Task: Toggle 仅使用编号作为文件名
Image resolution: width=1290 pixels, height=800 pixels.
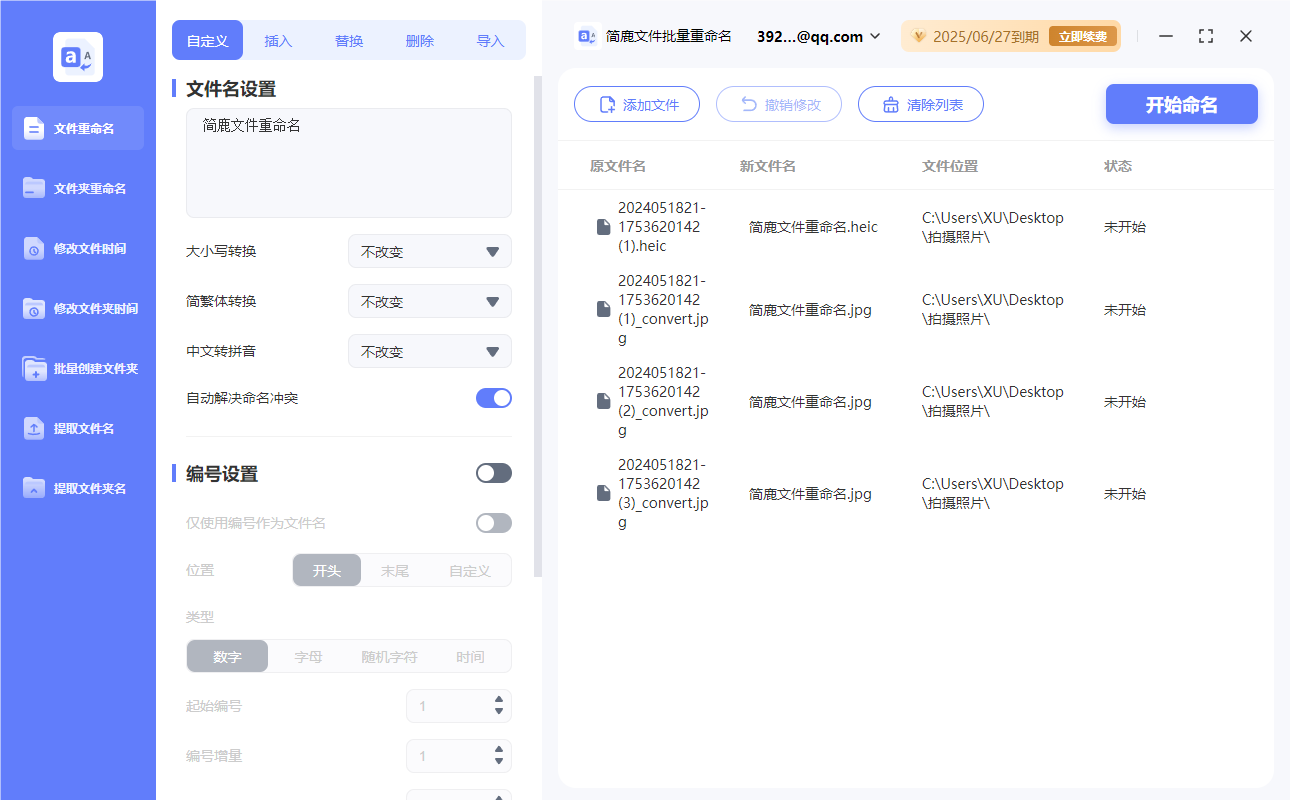Action: 493,522
